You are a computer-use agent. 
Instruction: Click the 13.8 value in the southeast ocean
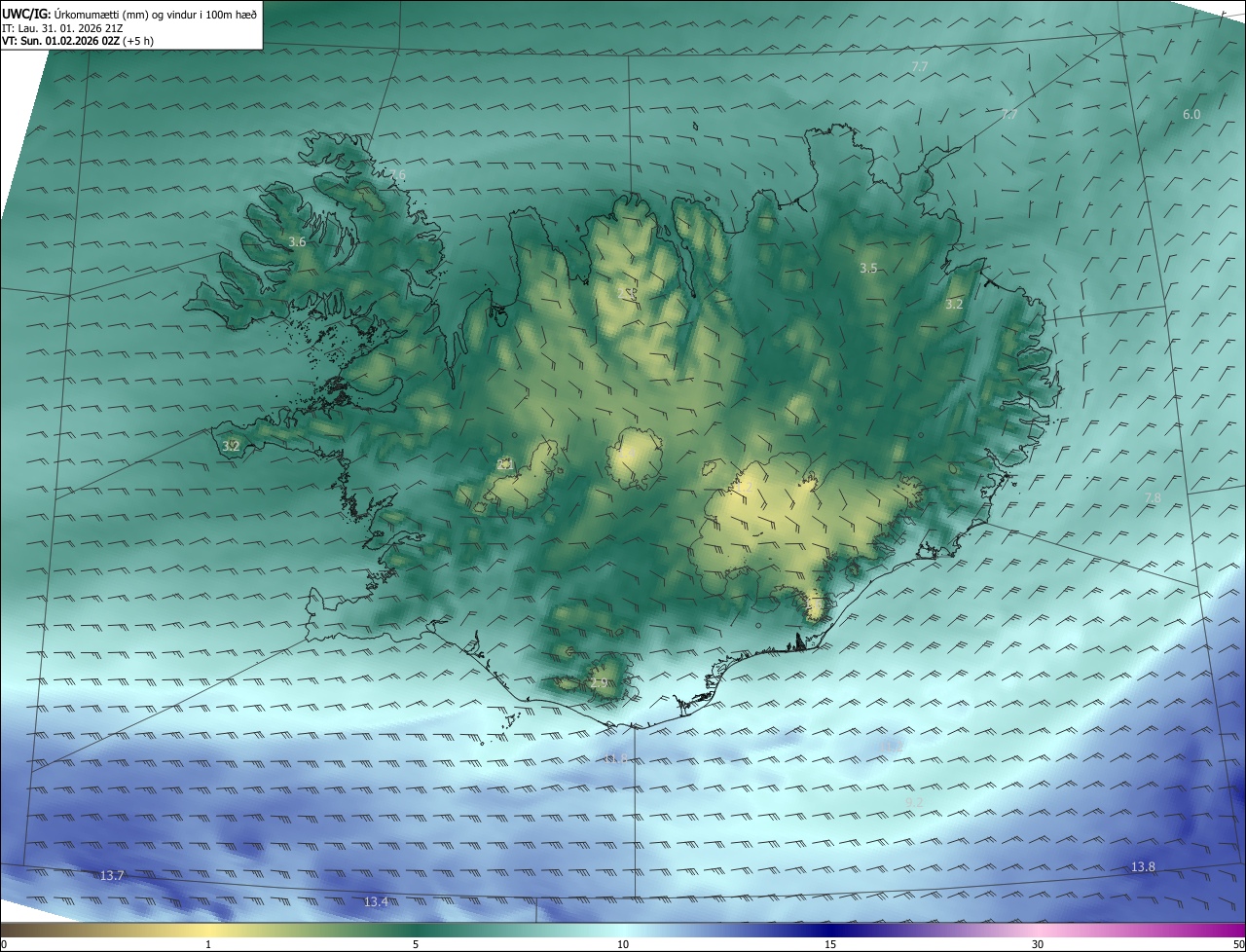pos(1143,866)
